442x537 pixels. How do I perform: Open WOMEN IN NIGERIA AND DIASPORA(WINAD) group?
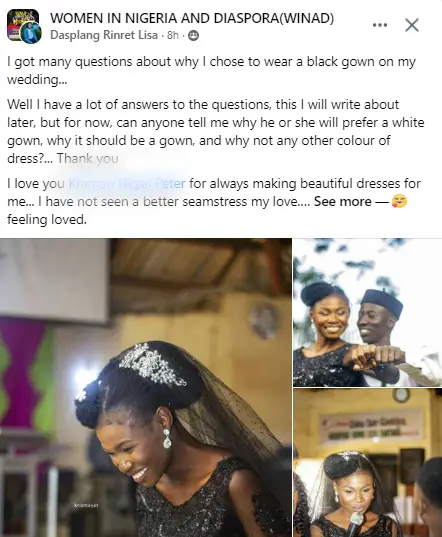[192, 18]
